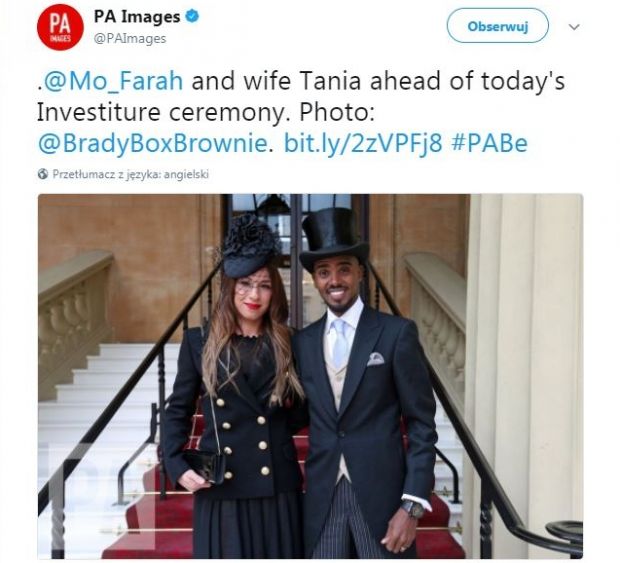Click the woman's black fascinator hat in photo
Image resolution: width=620 pixels, height=563 pixels.
249,245
